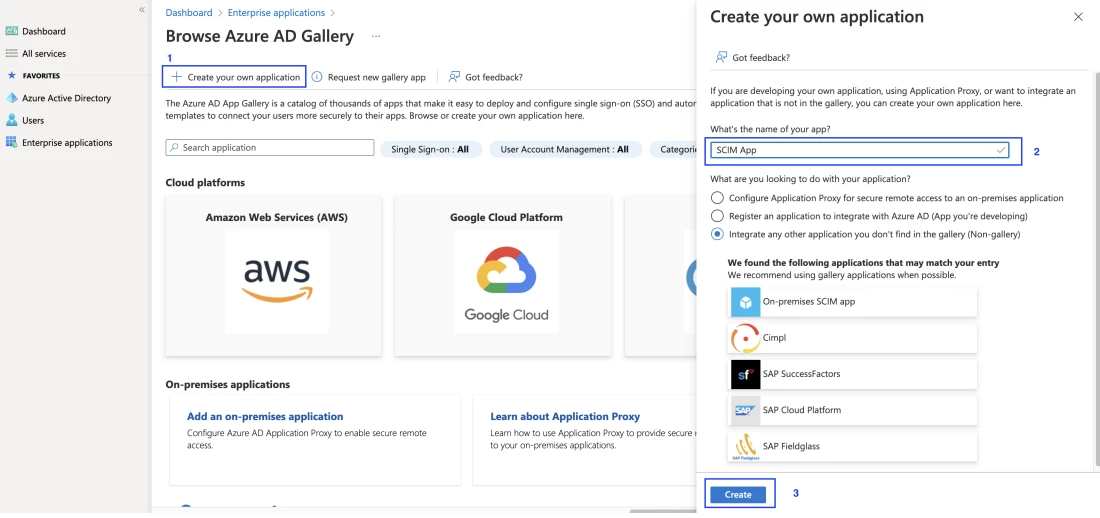Click the app name field containing SCIM App

859,150
